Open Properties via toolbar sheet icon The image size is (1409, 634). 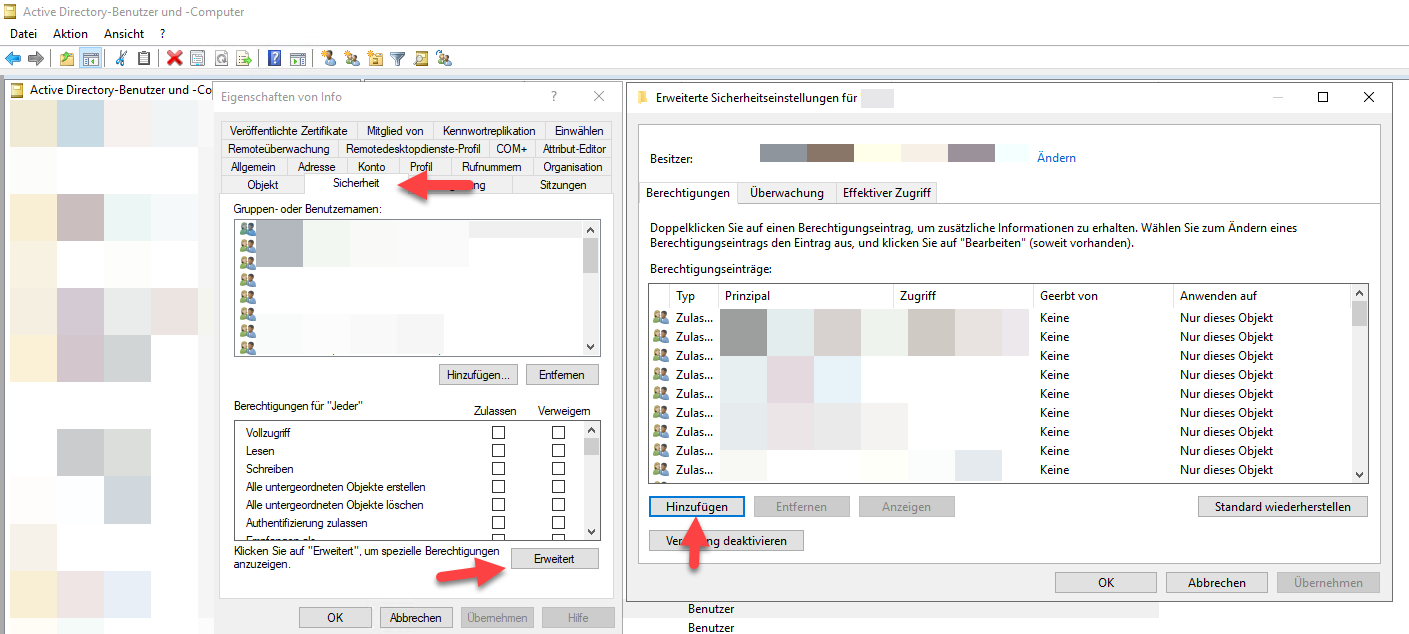coord(197,58)
